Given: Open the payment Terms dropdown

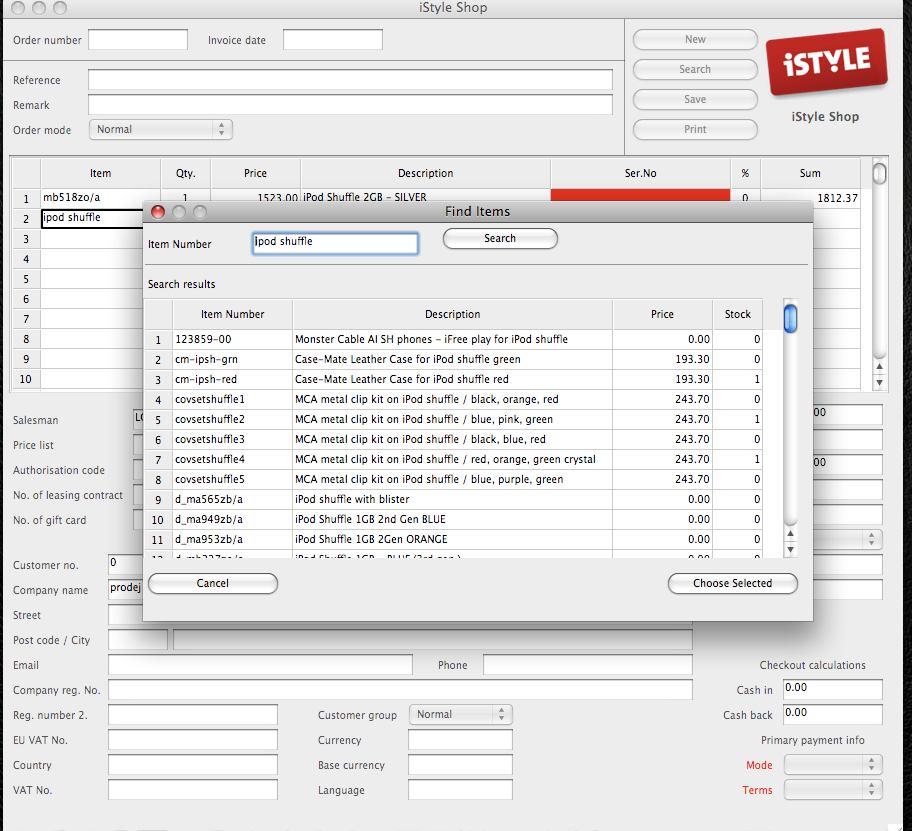Looking at the screenshot, I should pos(833,790).
